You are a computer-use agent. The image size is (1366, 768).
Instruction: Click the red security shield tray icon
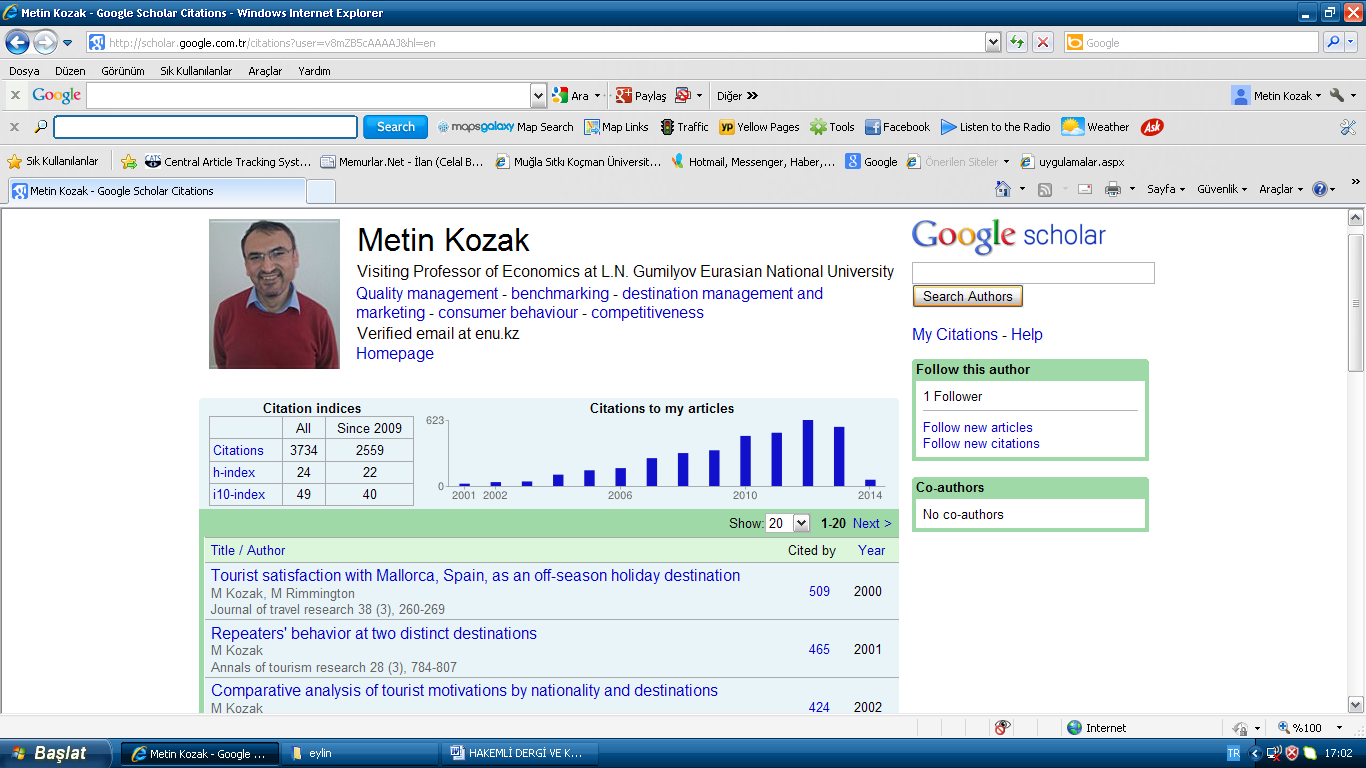point(1292,753)
